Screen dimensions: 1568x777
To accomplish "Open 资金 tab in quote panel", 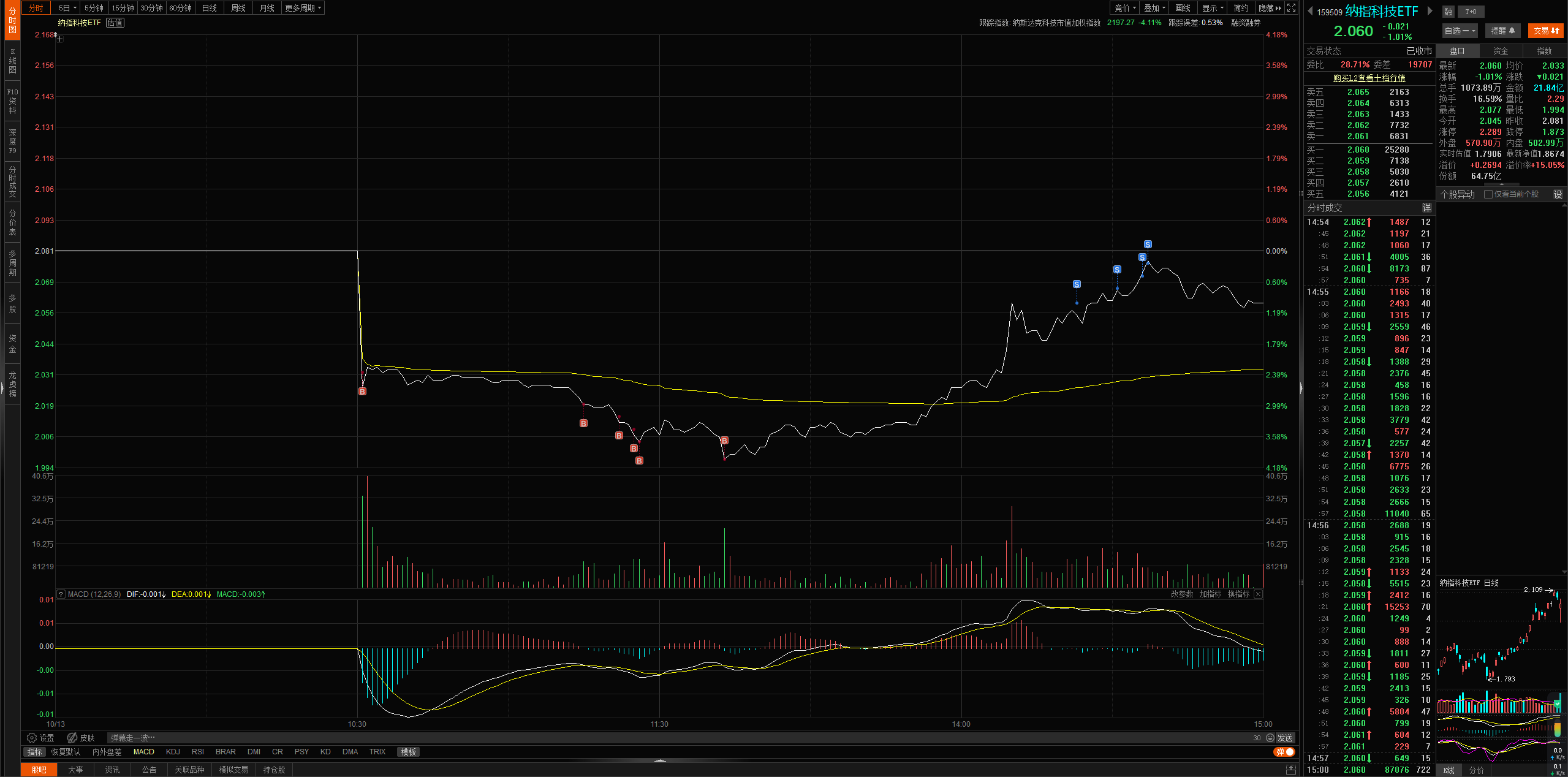I will (x=1501, y=51).
